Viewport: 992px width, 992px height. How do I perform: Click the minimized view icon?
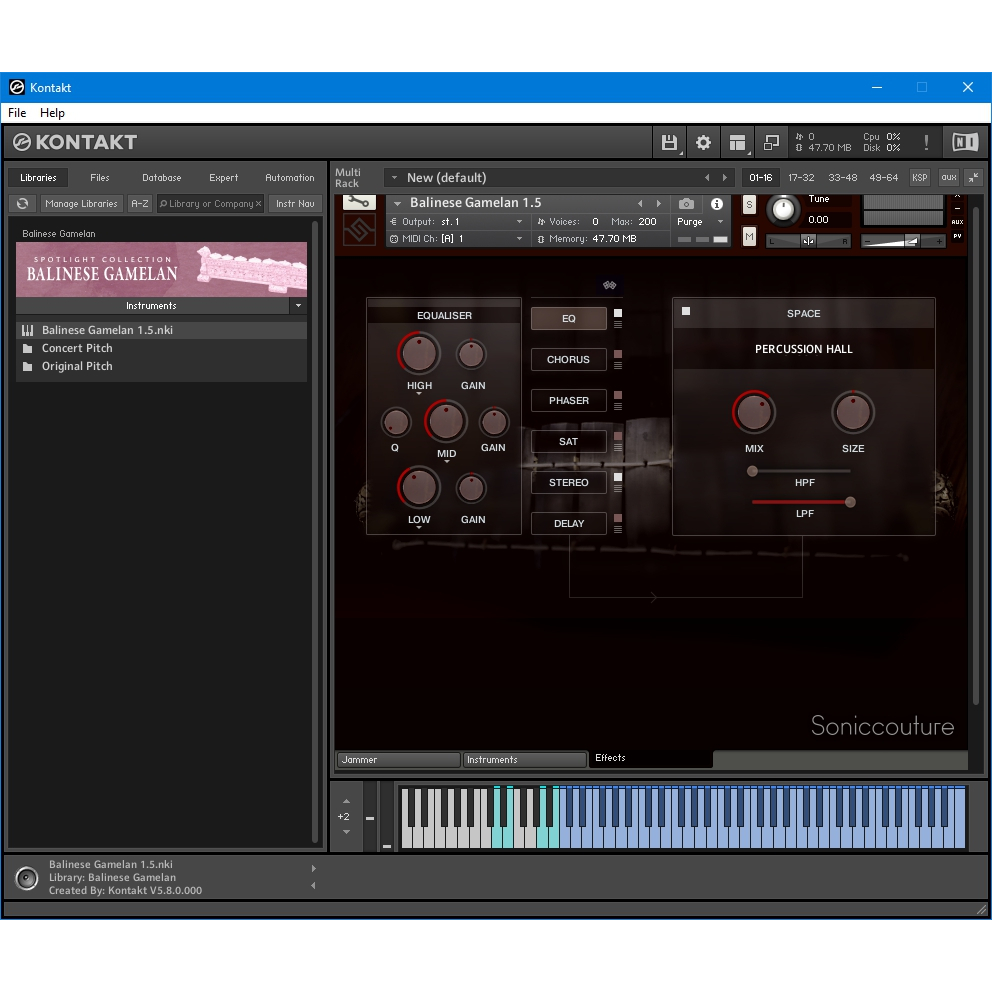pyautogui.click(x=771, y=142)
